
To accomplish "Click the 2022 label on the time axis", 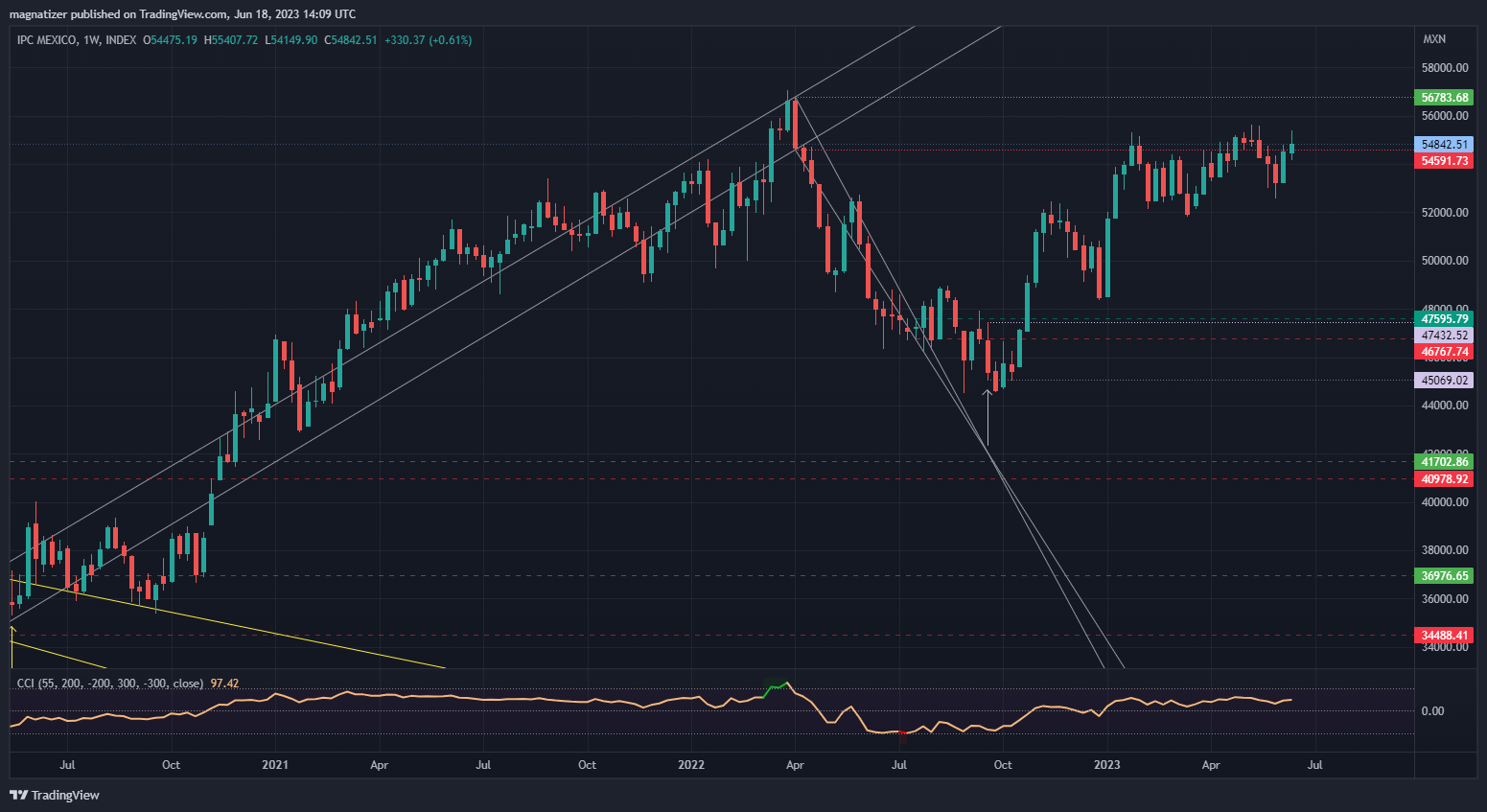I will pos(690,765).
